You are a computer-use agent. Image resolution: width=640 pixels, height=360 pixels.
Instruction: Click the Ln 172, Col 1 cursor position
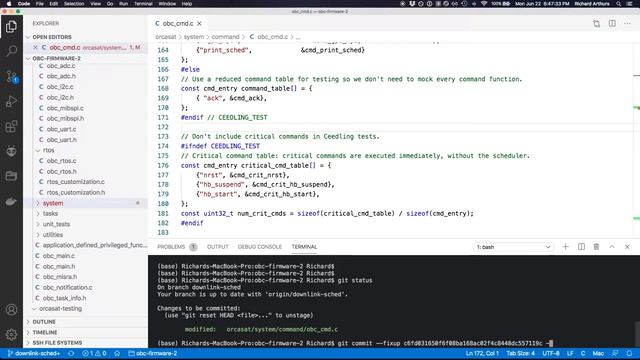click(x=482, y=353)
